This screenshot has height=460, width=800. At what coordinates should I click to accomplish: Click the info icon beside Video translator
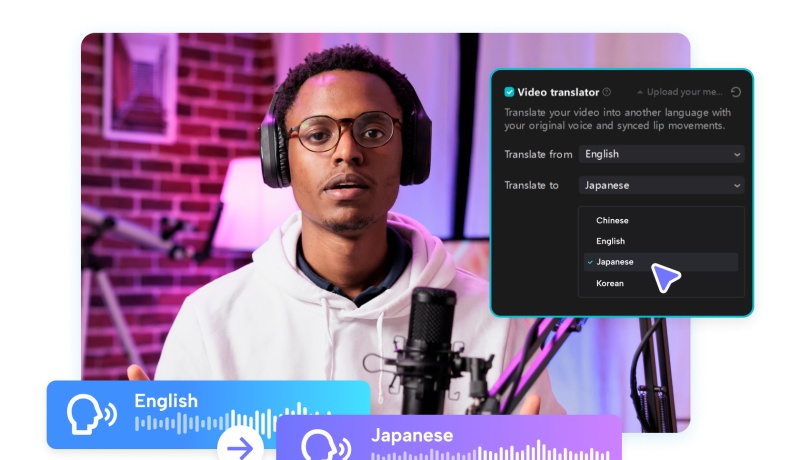point(607,92)
